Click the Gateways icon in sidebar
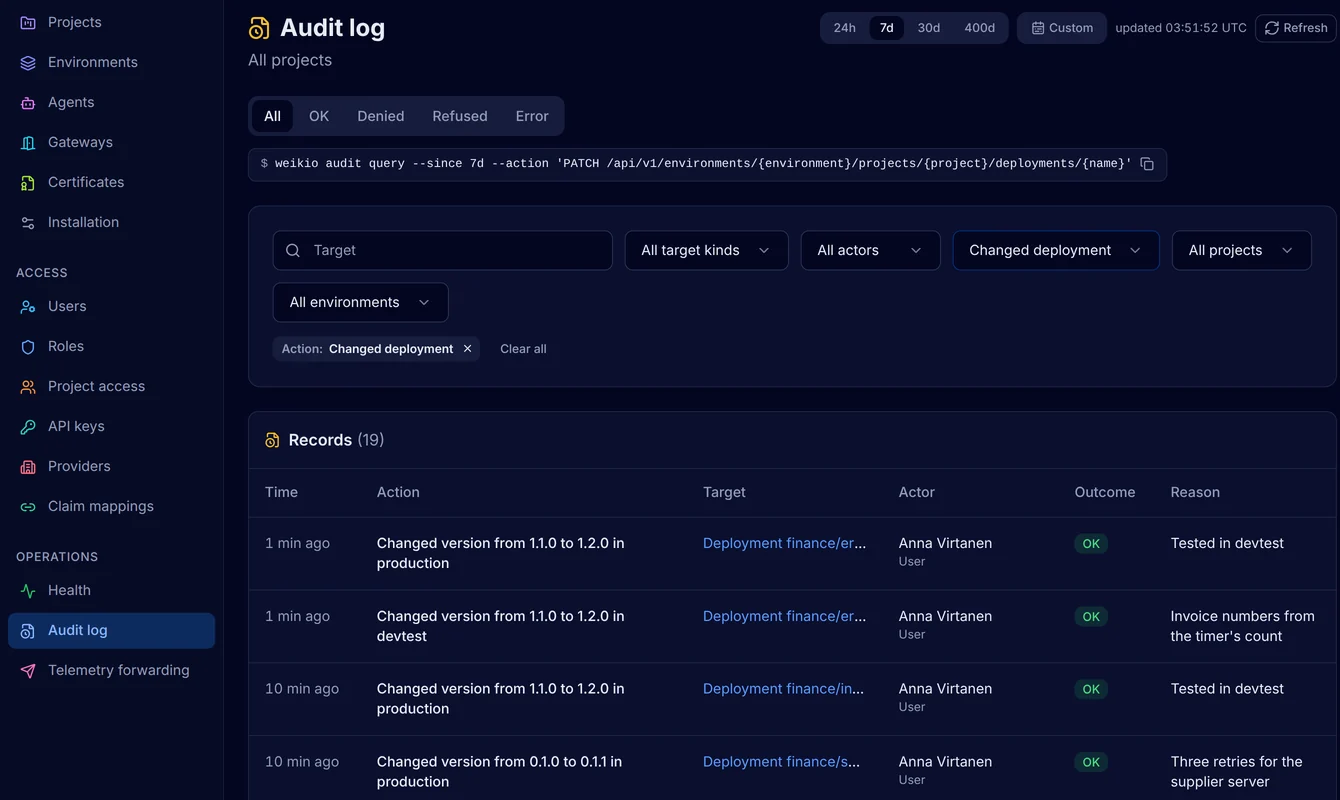Image resolution: width=1340 pixels, height=800 pixels. tap(28, 142)
